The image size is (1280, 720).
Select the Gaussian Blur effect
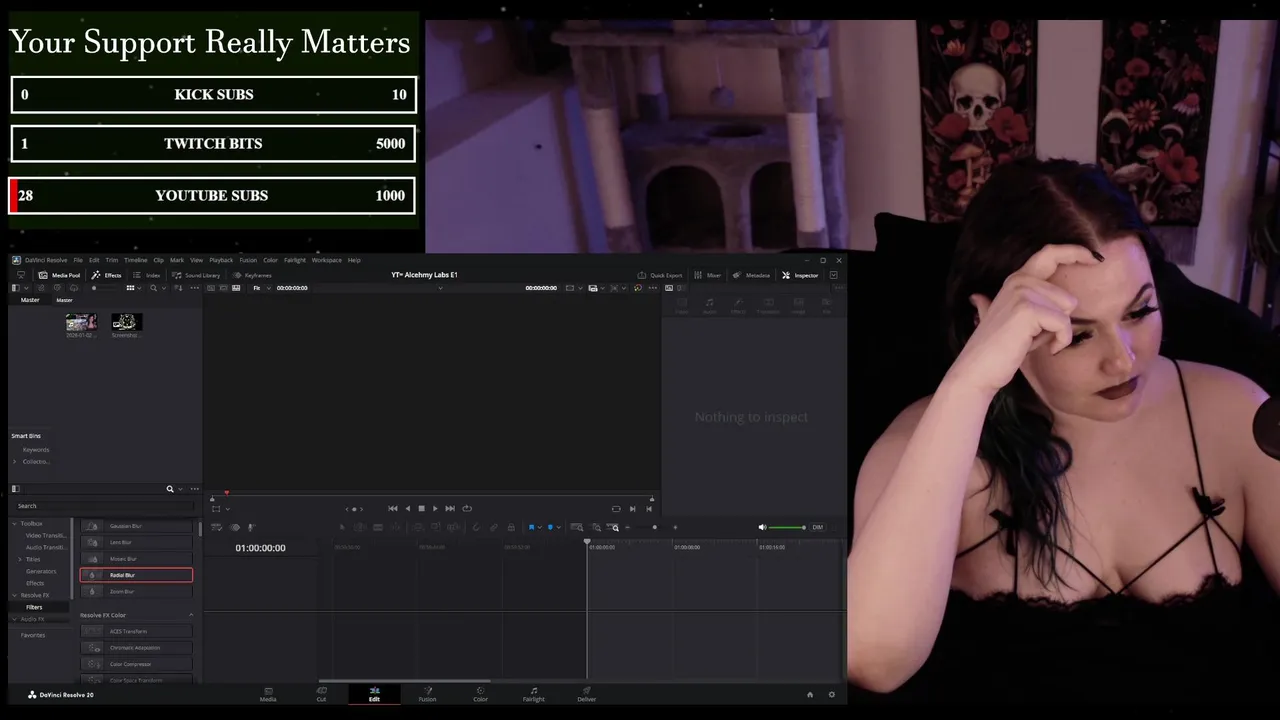click(137, 526)
